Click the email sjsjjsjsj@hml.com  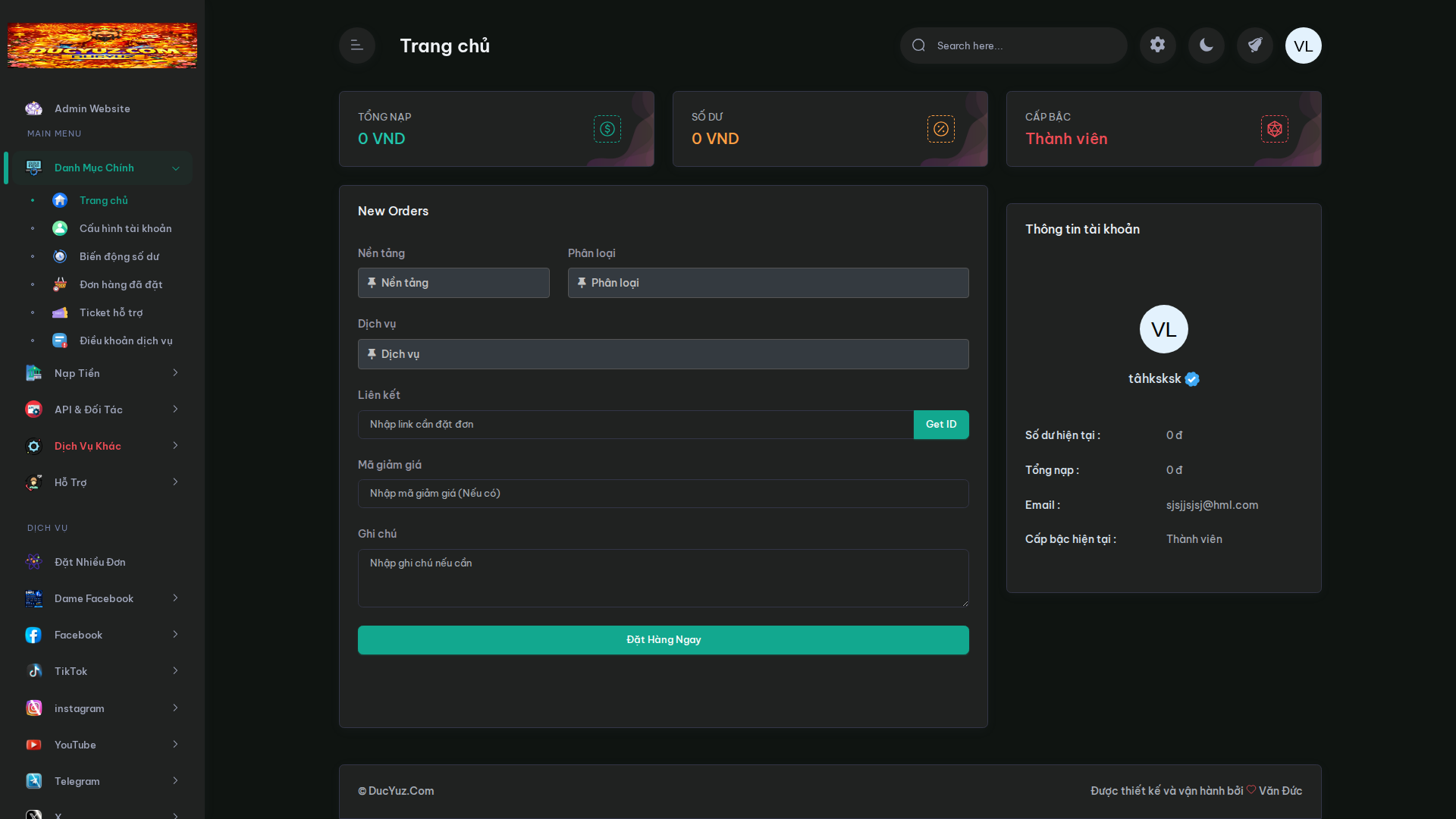(1212, 505)
